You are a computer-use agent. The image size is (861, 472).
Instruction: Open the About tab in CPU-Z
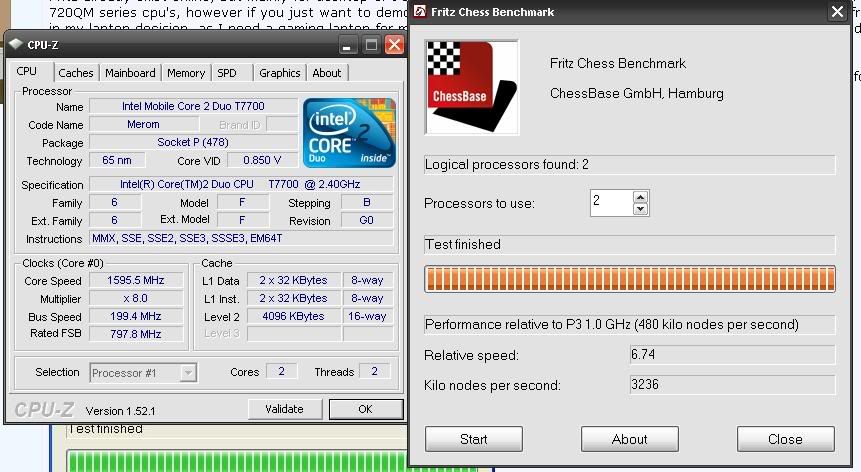[327, 73]
